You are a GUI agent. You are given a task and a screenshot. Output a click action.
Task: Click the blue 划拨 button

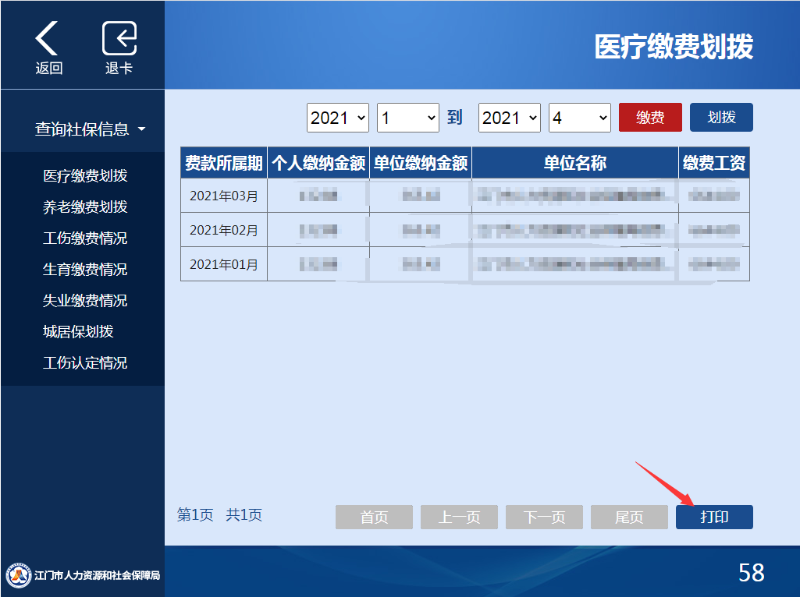(x=721, y=117)
